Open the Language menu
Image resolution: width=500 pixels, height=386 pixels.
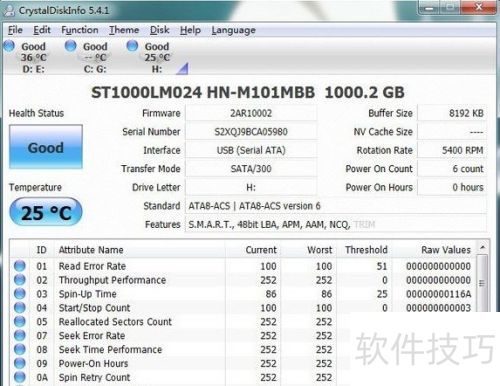[233, 30]
